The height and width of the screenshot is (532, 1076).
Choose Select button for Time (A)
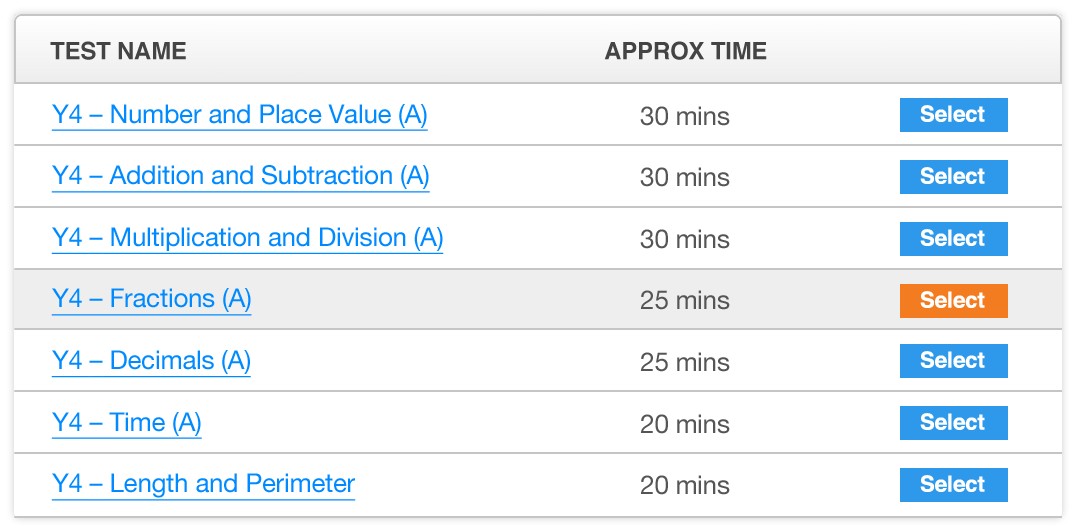(x=954, y=423)
